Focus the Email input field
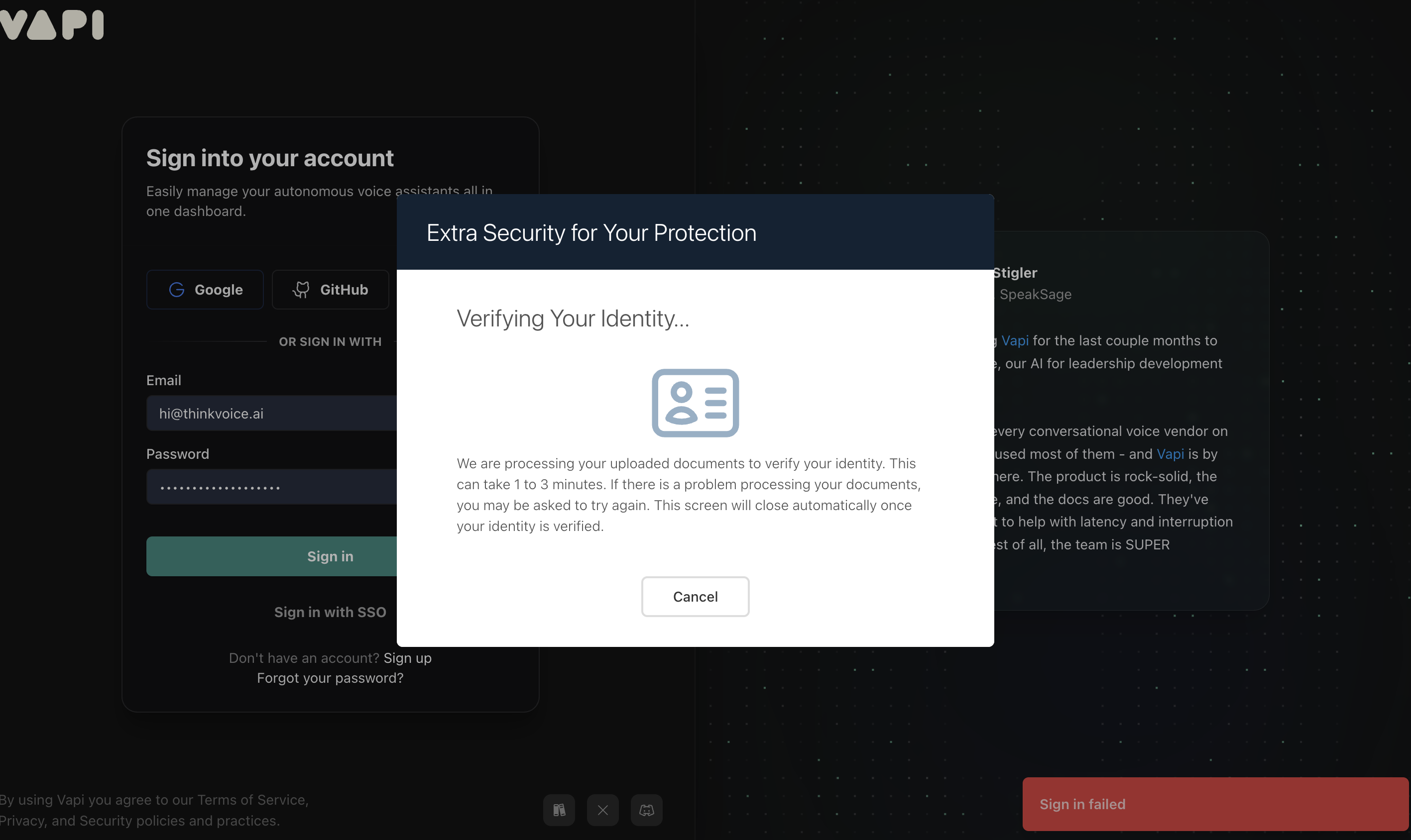 click(x=272, y=414)
